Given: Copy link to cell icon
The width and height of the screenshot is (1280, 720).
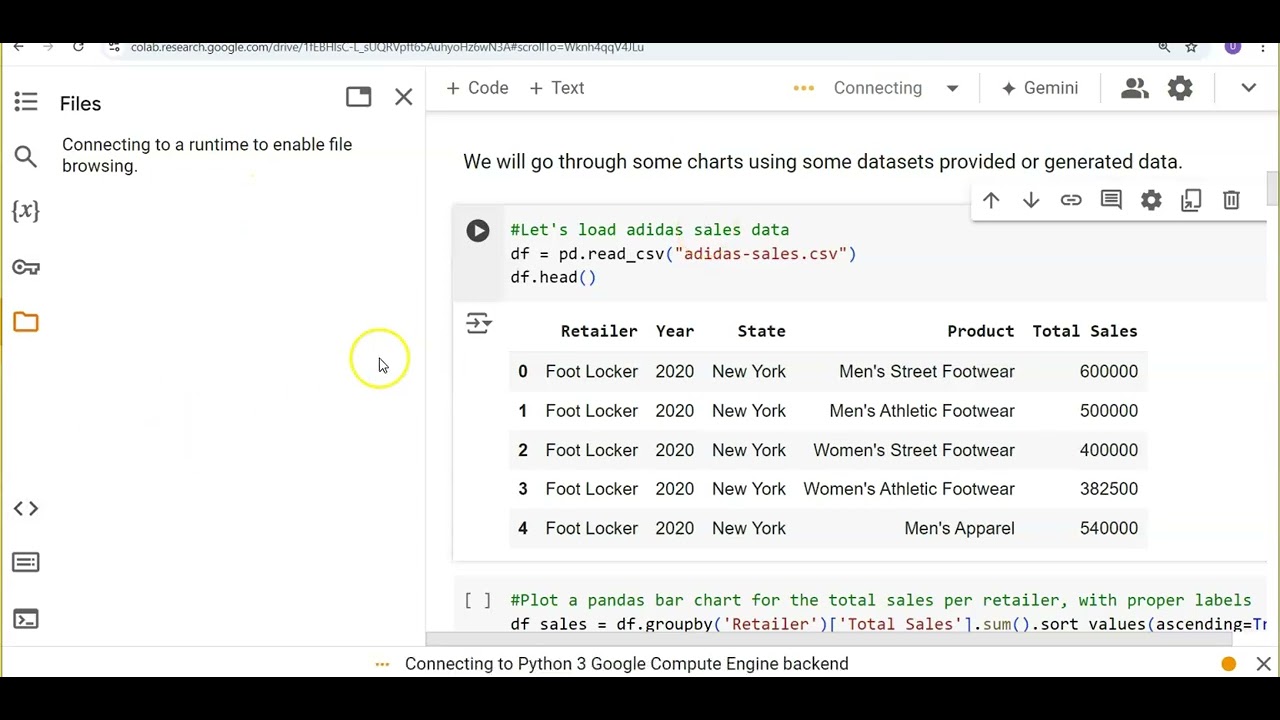Looking at the screenshot, I should coord(1071,200).
